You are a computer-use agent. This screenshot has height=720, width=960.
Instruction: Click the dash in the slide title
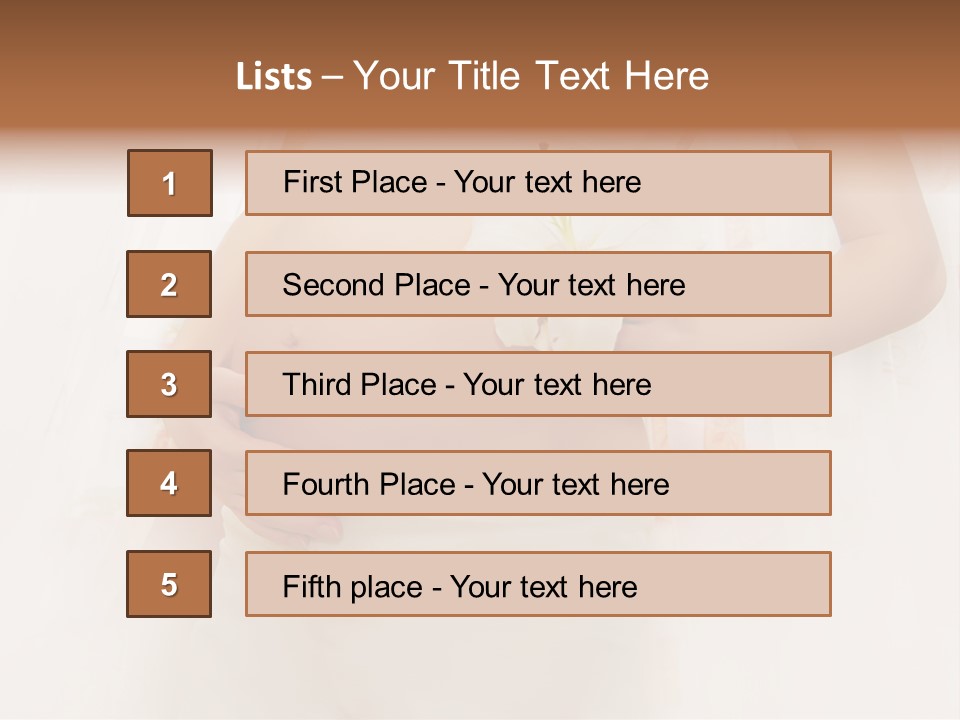pyautogui.click(x=333, y=77)
